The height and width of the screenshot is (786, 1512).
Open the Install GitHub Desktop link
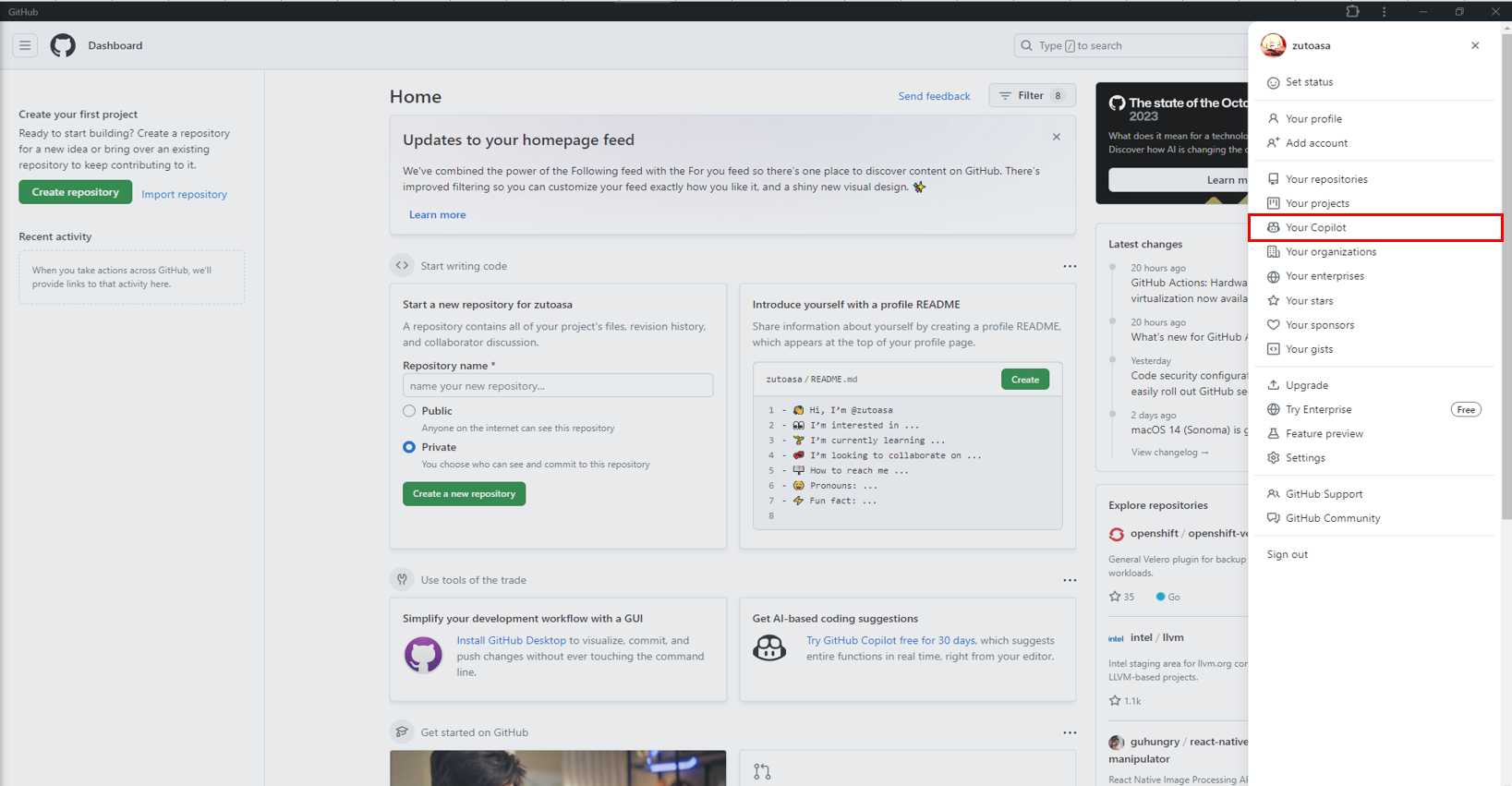(511, 641)
